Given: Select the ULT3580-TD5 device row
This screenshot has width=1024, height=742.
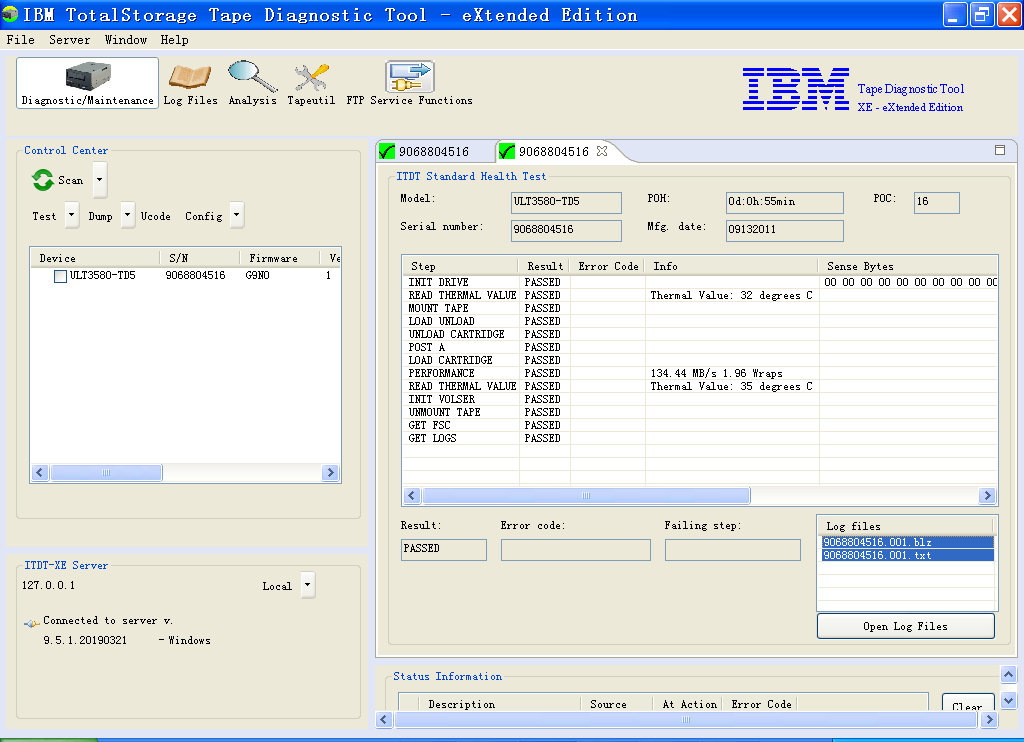Looking at the screenshot, I should point(185,276).
